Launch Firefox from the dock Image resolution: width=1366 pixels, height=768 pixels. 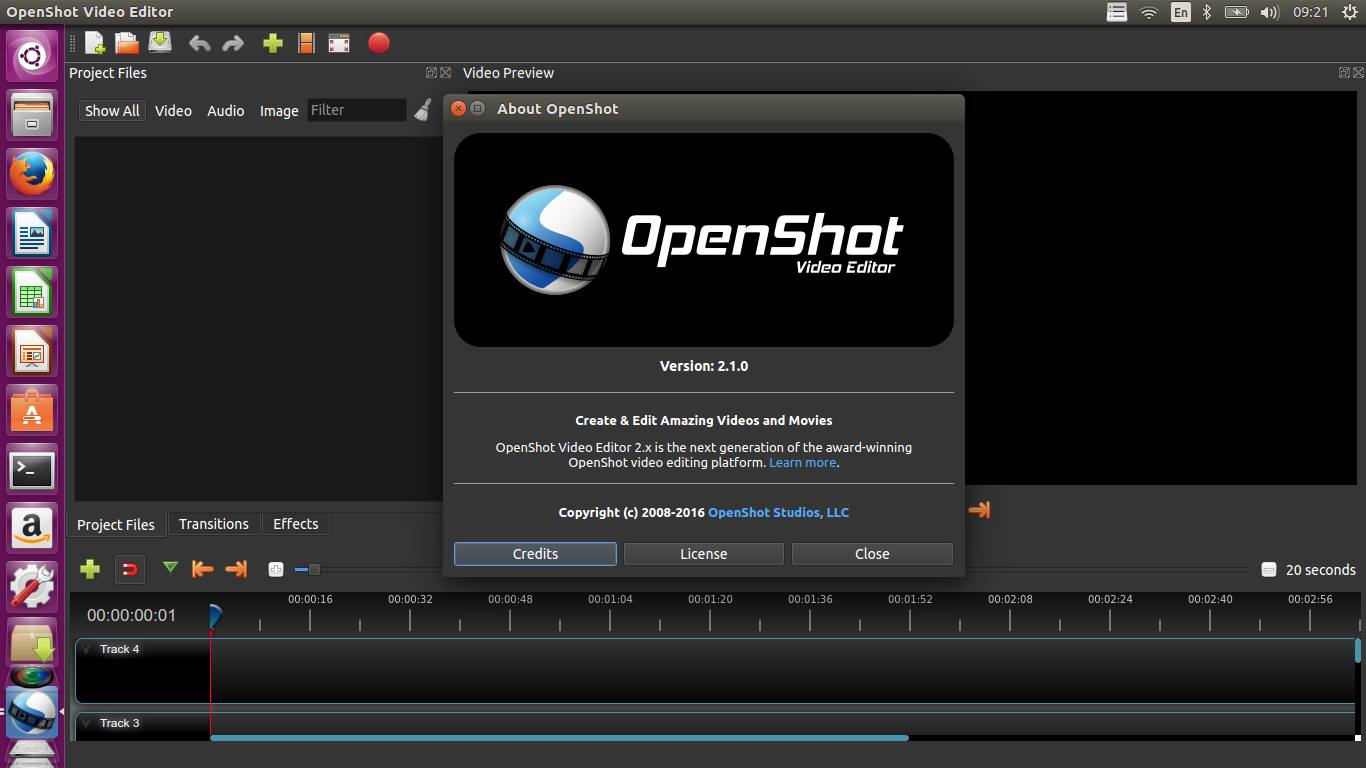32,174
